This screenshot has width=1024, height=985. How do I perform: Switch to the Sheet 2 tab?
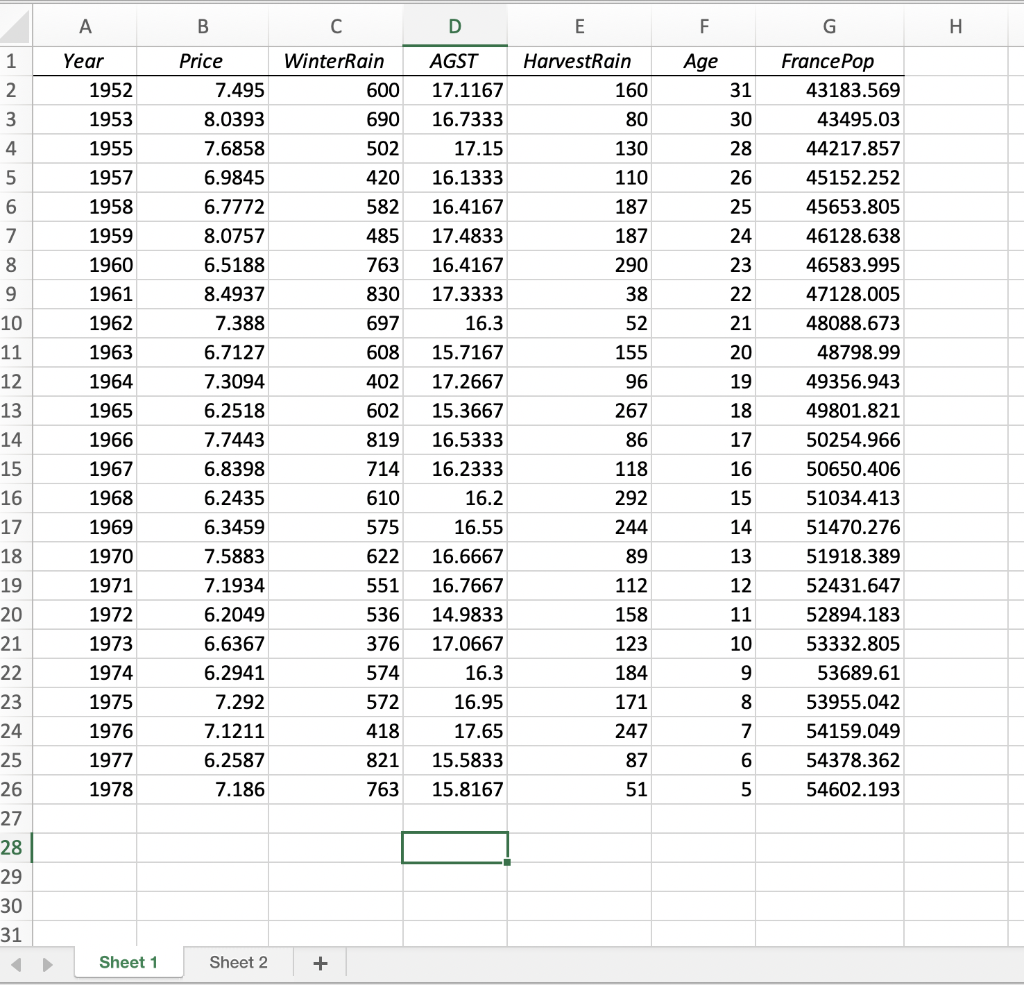pyautogui.click(x=238, y=962)
